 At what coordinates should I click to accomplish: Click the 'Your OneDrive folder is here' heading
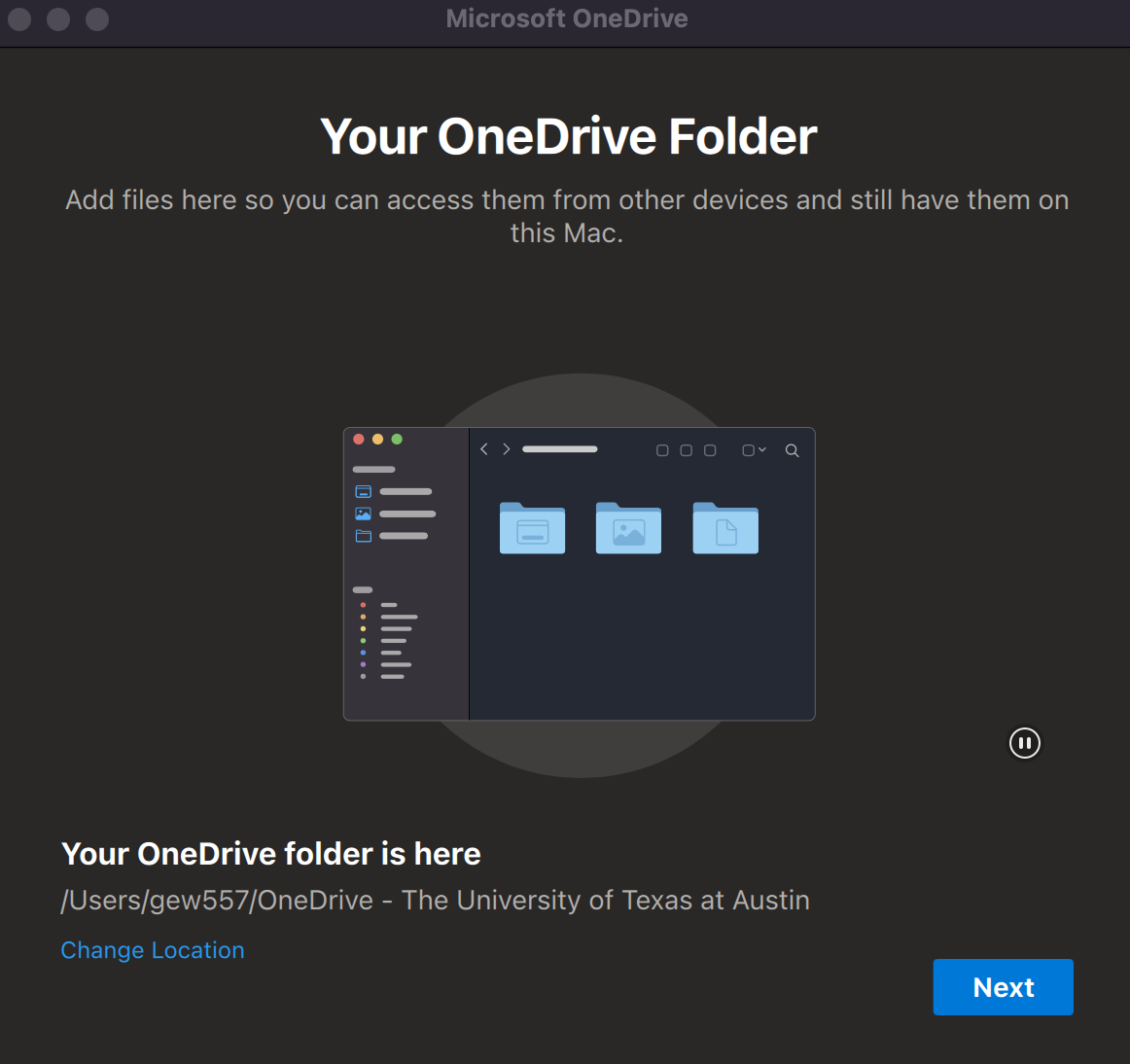click(271, 854)
